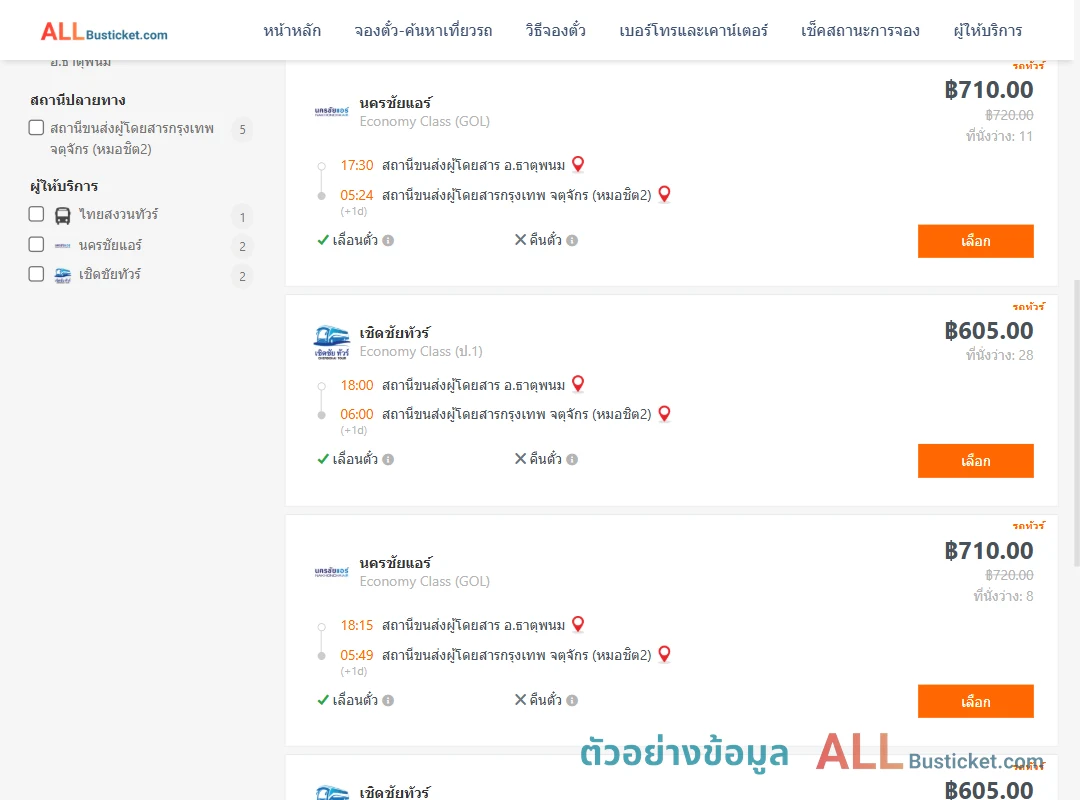Click นครชัยแอร์ logo on 18:15 trip card
The width and height of the screenshot is (1080, 800).
click(331, 571)
